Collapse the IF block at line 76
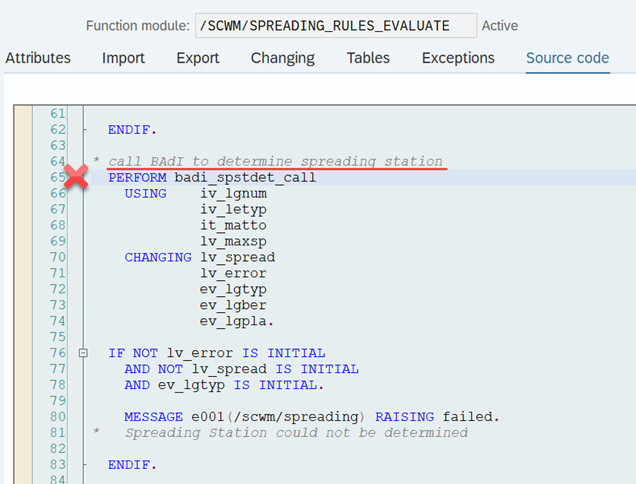The image size is (636, 484). point(83,353)
